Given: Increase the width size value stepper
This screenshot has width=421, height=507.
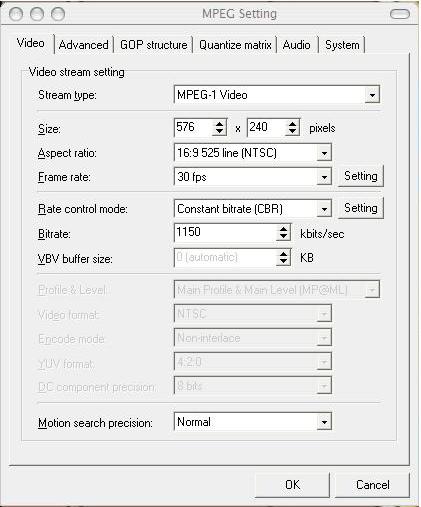Looking at the screenshot, I should point(219,124).
